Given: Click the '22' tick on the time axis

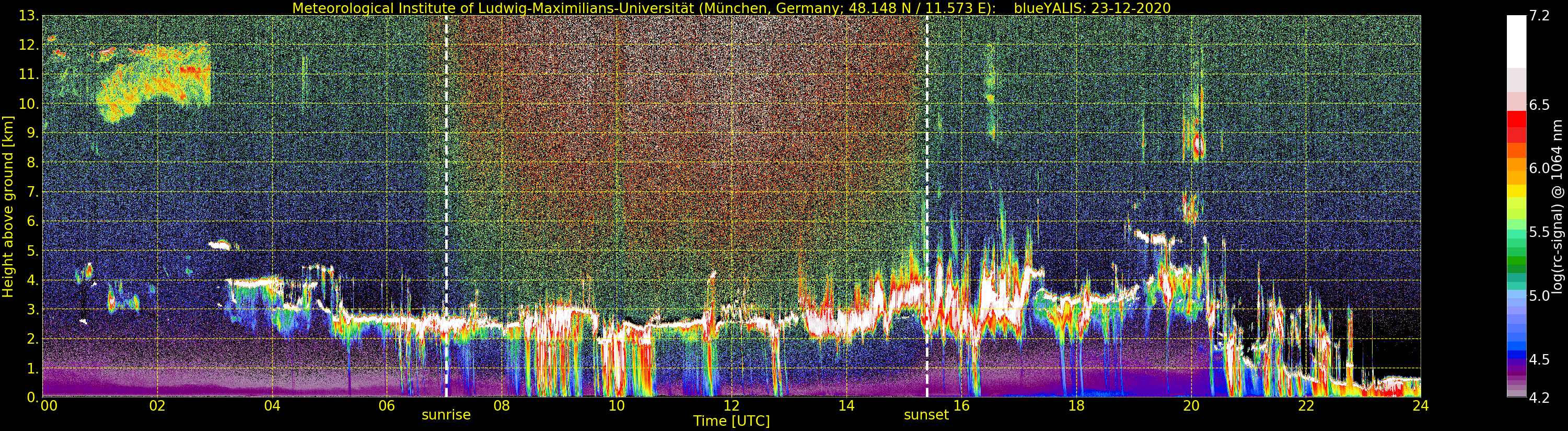Looking at the screenshot, I should (x=1306, y=406).
